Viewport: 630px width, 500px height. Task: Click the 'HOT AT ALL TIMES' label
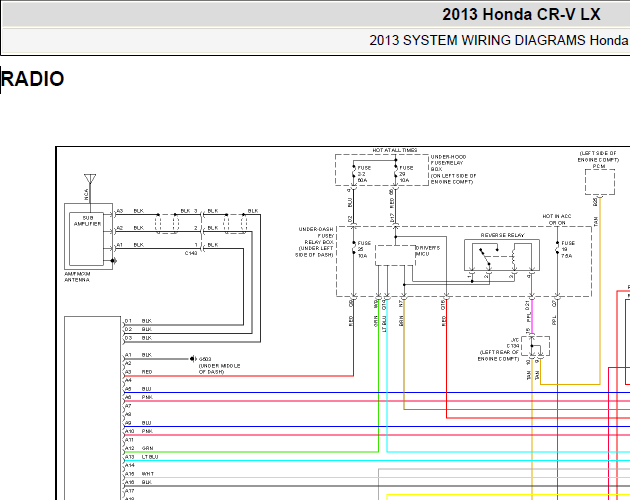[x=395, y=150]
